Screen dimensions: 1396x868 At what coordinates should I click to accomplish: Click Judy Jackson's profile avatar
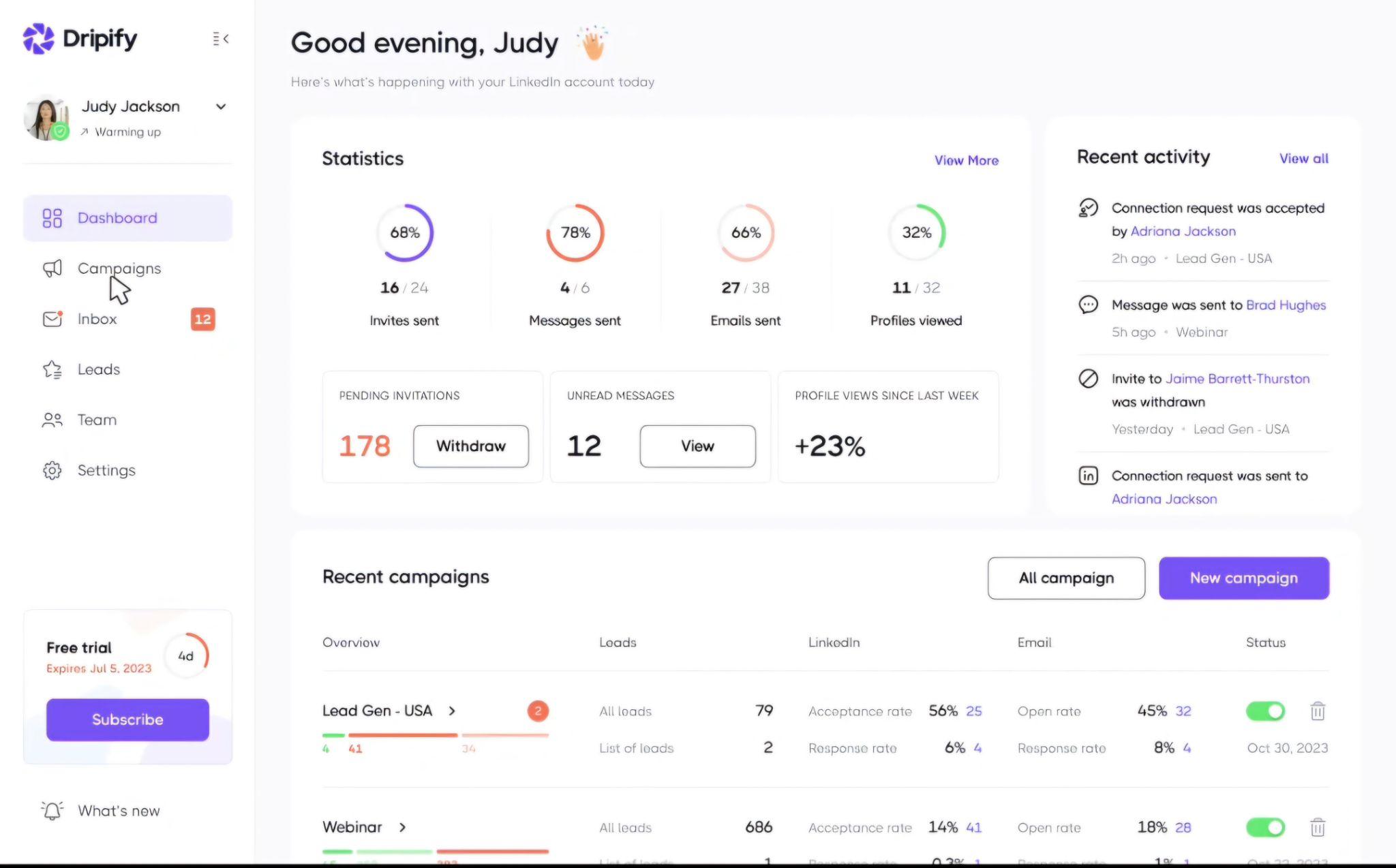click(46, 118)
